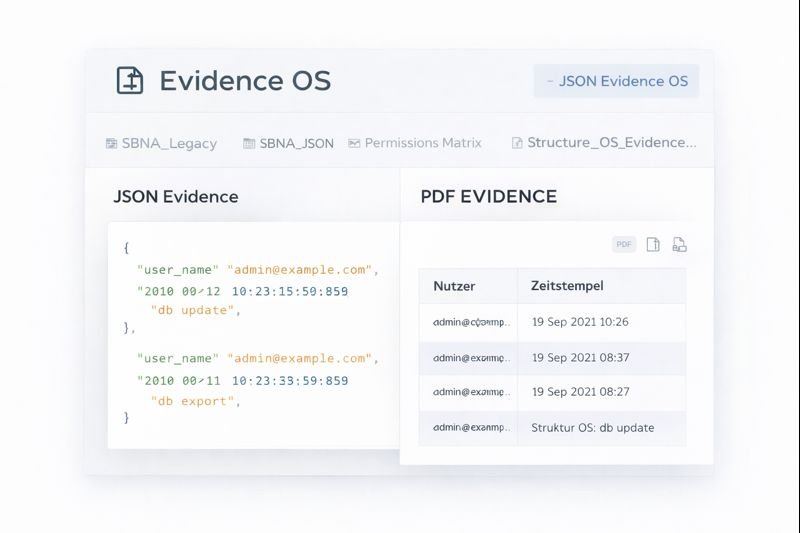Click the single document page icon
This screenshot has height=533, width=800.
coord(653,244)
